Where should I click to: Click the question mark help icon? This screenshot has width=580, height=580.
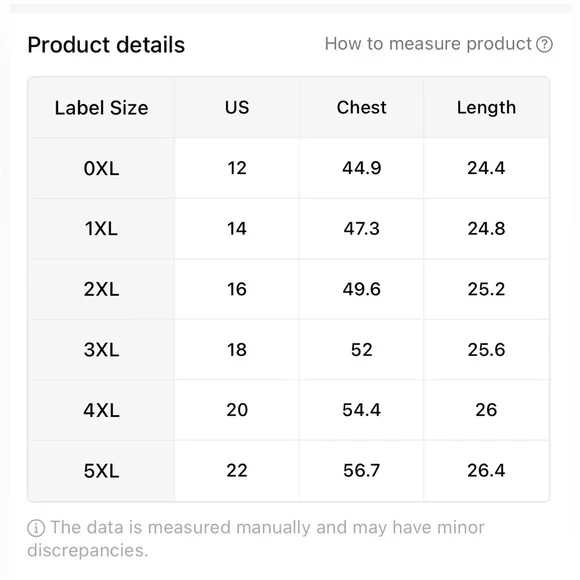[x=544, y=44]
